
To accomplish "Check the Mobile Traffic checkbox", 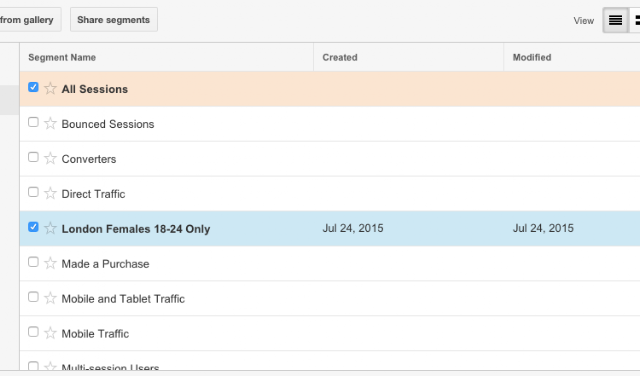I will pyautogui.click(x=33, y=332).
